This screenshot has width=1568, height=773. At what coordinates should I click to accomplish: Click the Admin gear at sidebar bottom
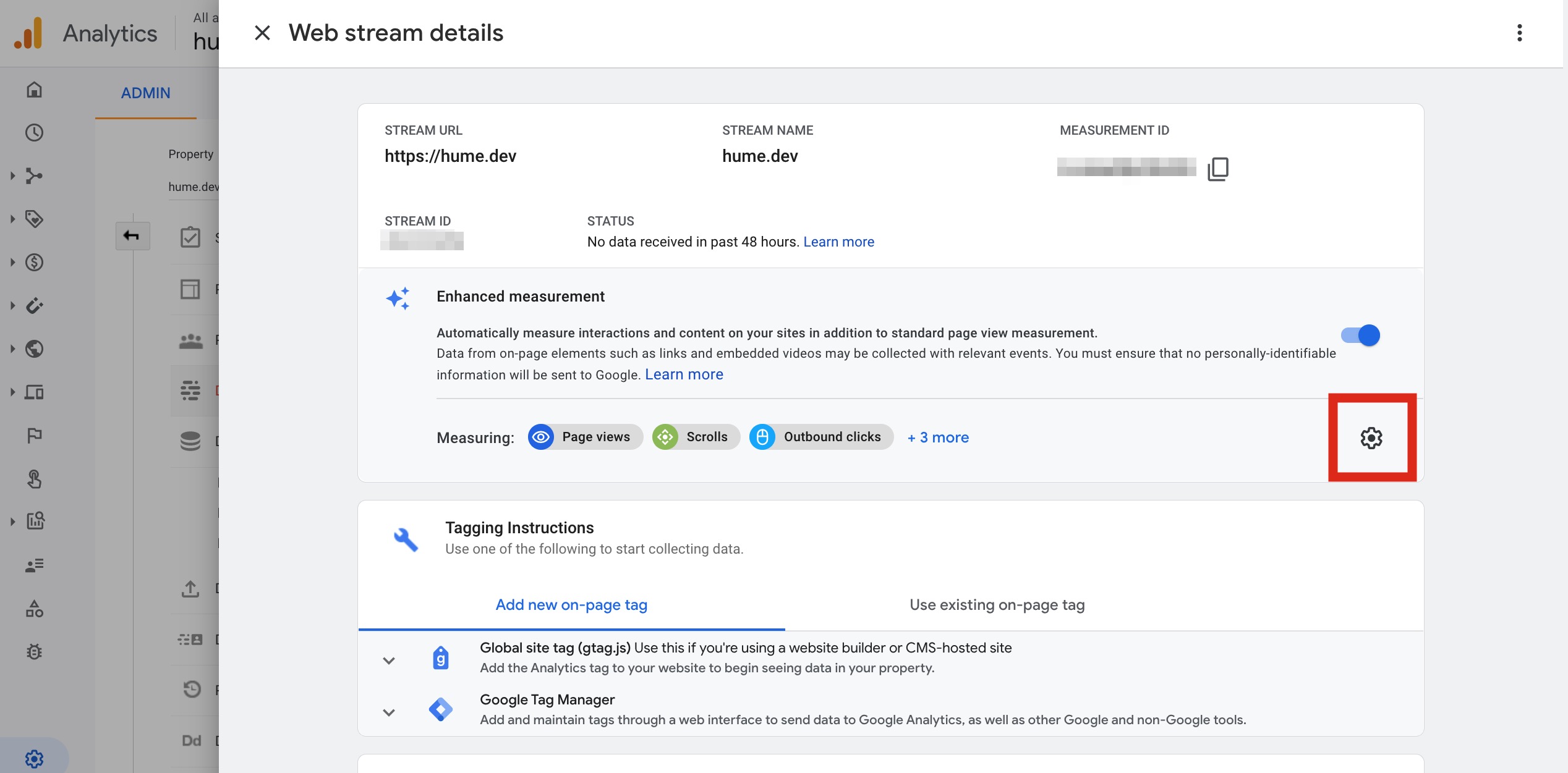coord(35,758)
